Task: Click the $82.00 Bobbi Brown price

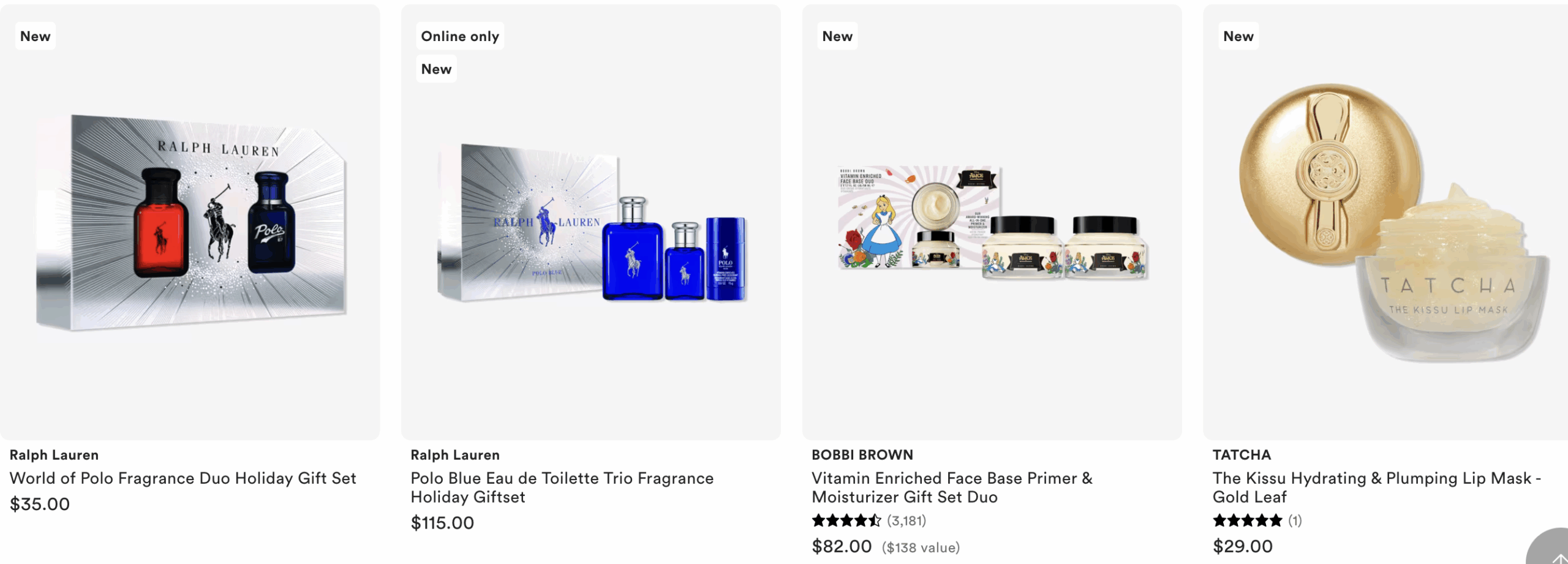Action: pyautogui.click(x=842, y=546)
